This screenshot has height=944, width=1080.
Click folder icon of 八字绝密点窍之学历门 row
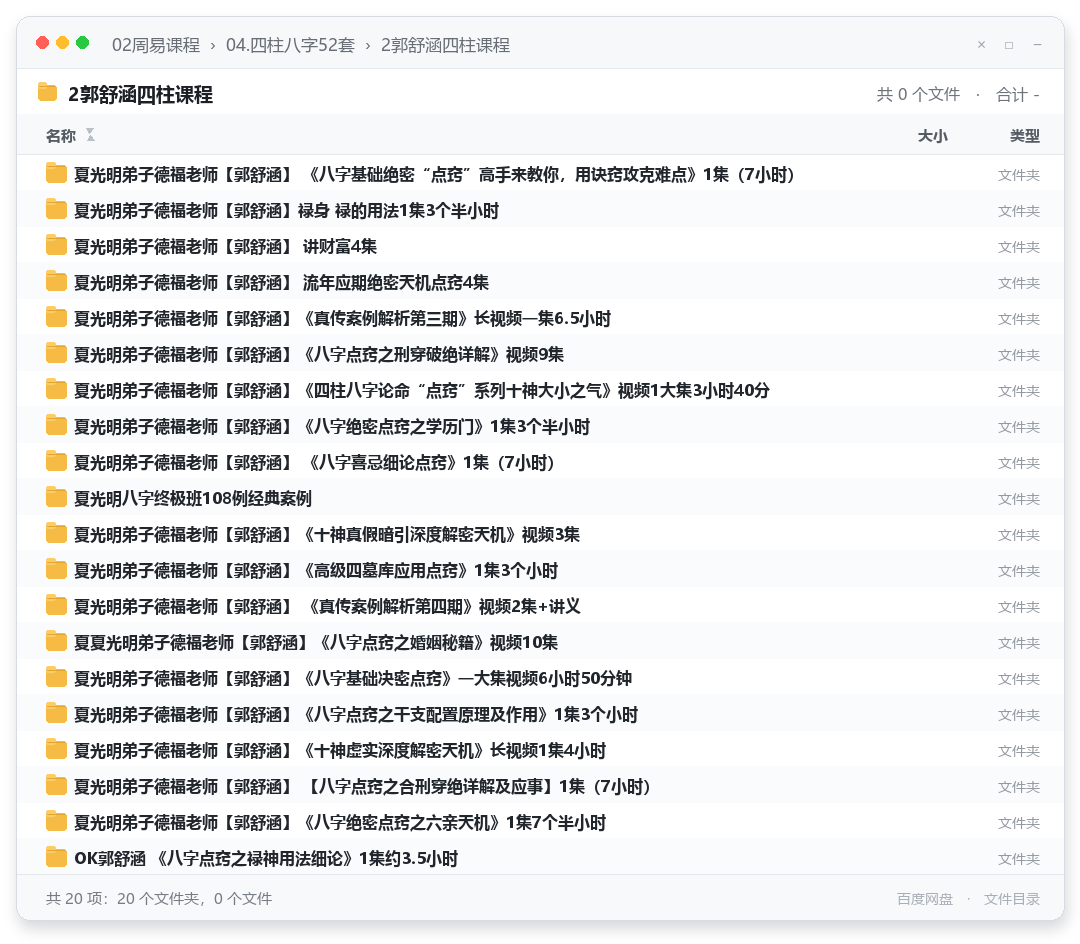(x=56, y=426)
